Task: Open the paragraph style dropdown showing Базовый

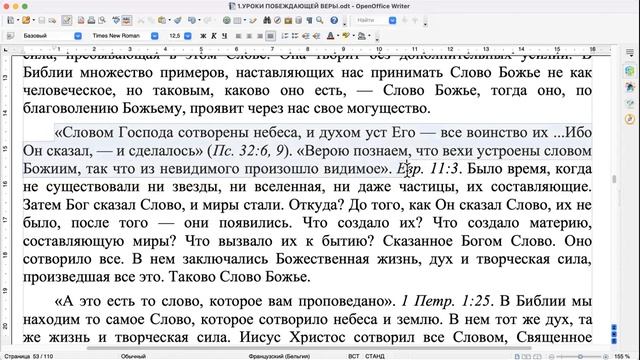Action: [x=78, y=36]
